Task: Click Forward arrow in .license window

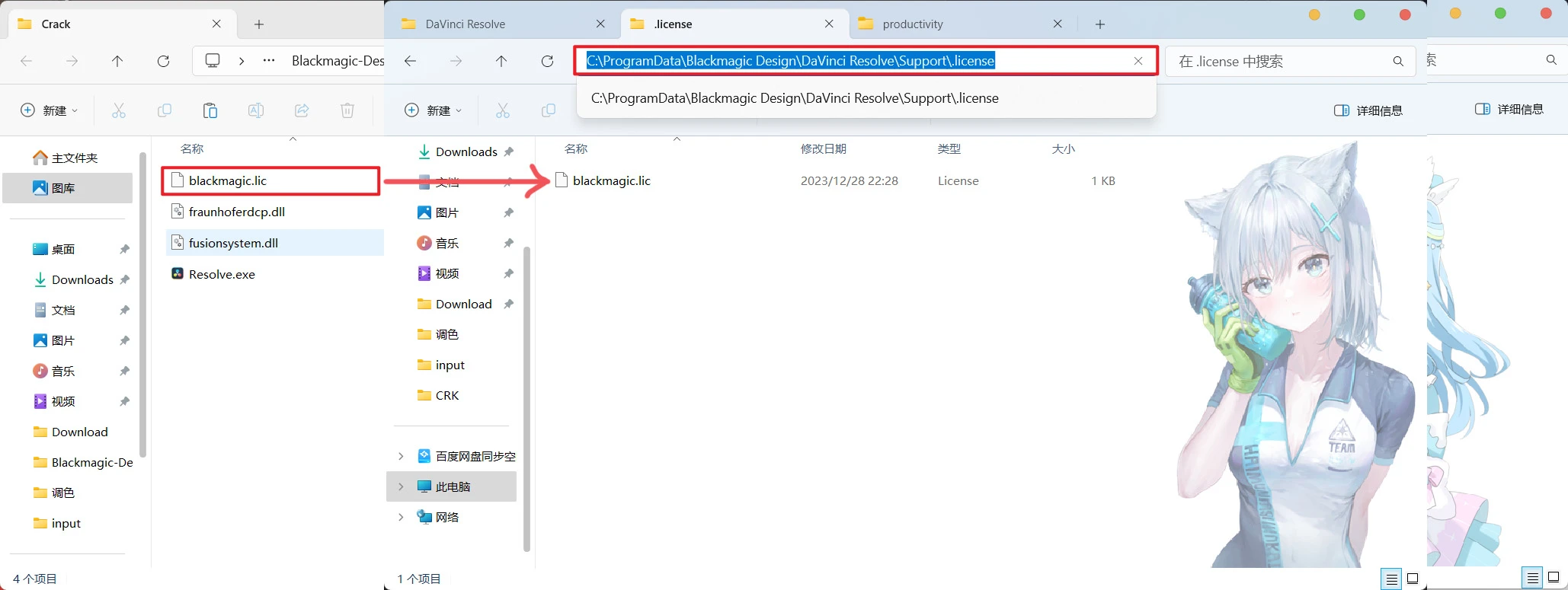Action: [x=456, y=61]
